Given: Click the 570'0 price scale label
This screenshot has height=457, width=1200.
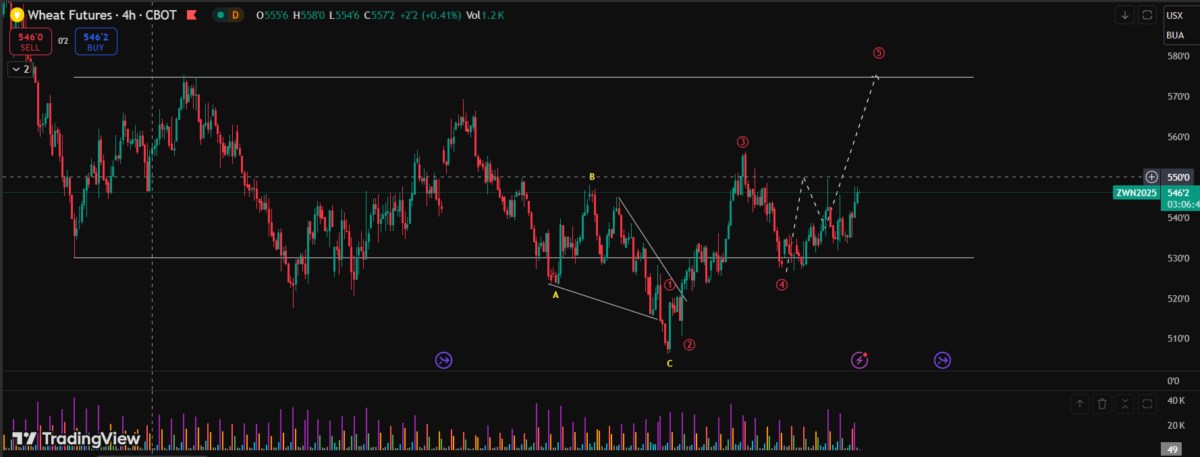Looking at the screenshot, I should 1176,96.
